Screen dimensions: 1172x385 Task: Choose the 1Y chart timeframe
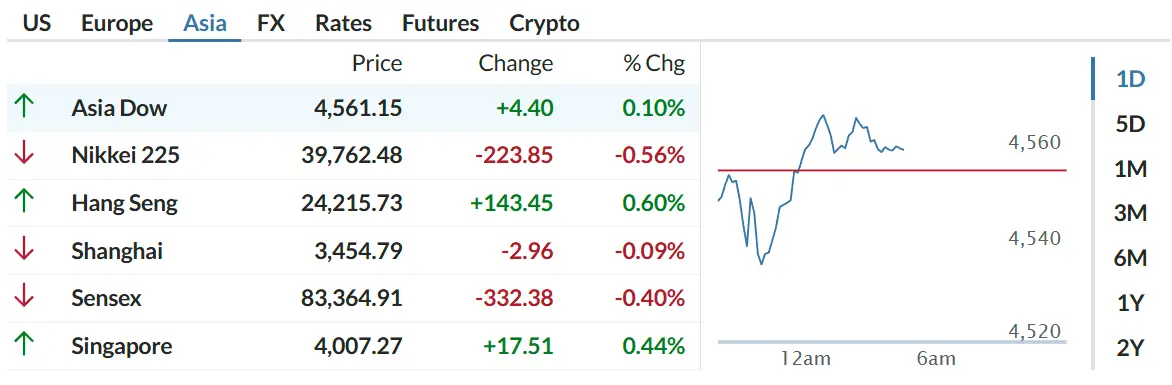1130,303
